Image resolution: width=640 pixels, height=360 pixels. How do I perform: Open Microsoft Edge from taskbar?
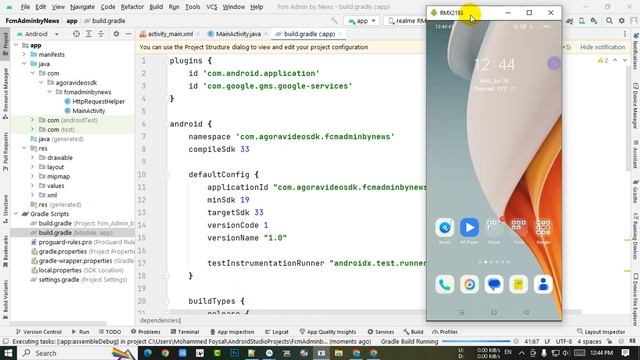coord(148,353)
